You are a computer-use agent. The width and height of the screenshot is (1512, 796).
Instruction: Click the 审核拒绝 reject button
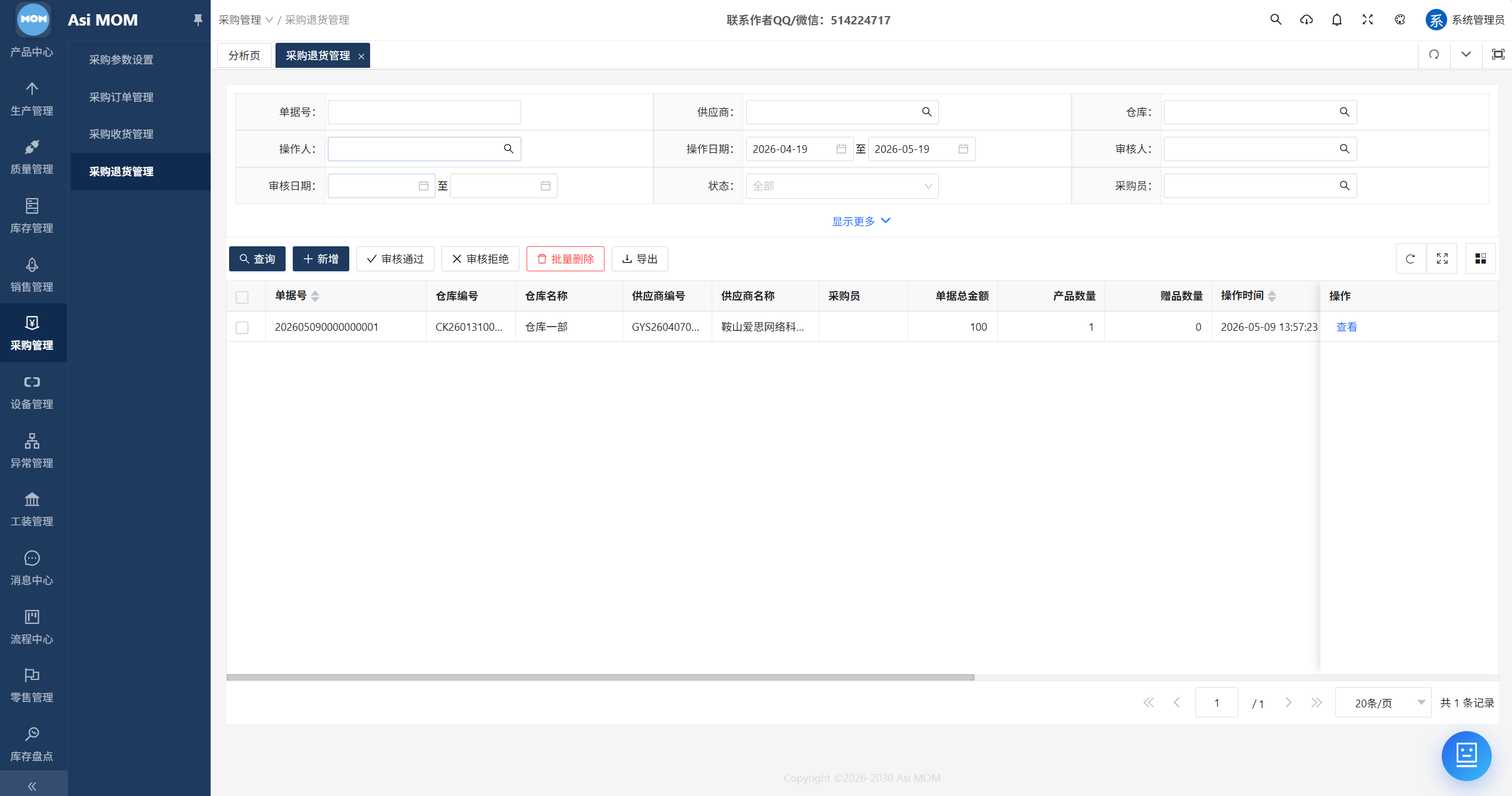pos(480,259)
